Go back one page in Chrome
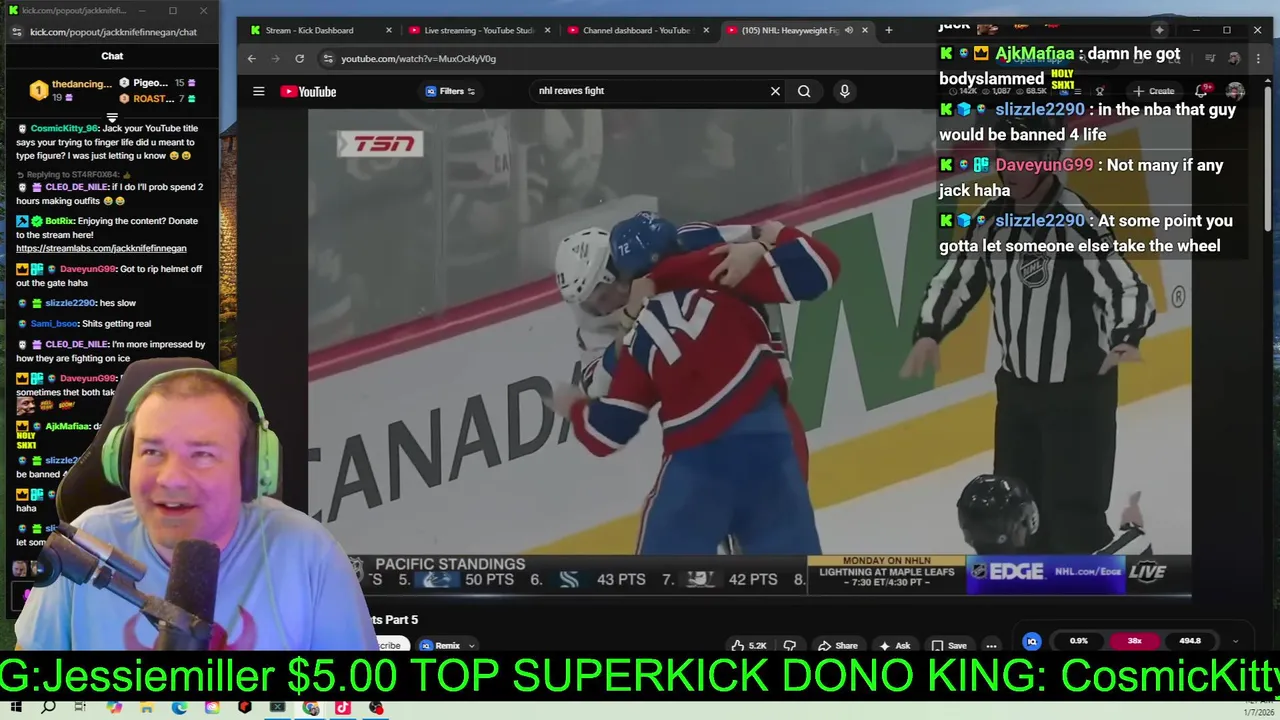Viewport: 1280px width, 720px height. click(x=252, y=58)
